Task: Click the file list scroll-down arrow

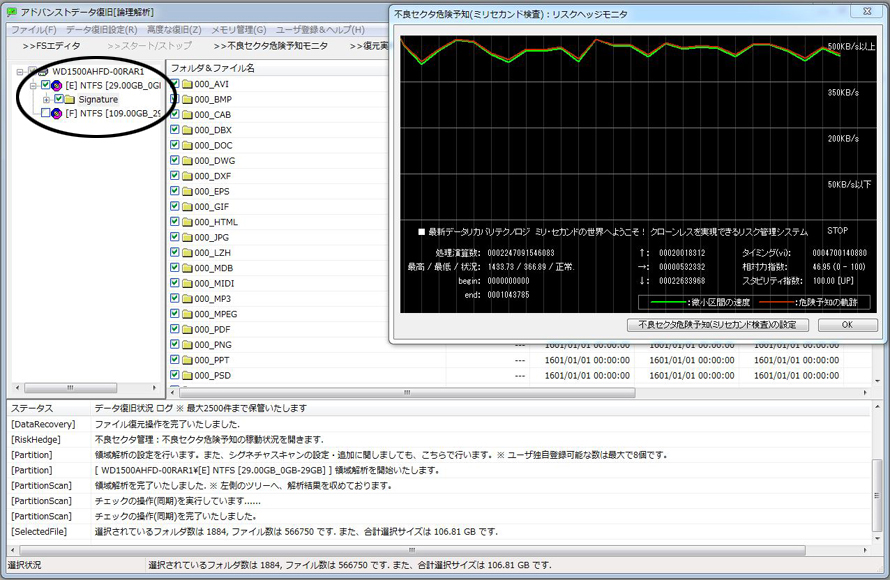Action: pyautogui.click(x=878, y=381)
